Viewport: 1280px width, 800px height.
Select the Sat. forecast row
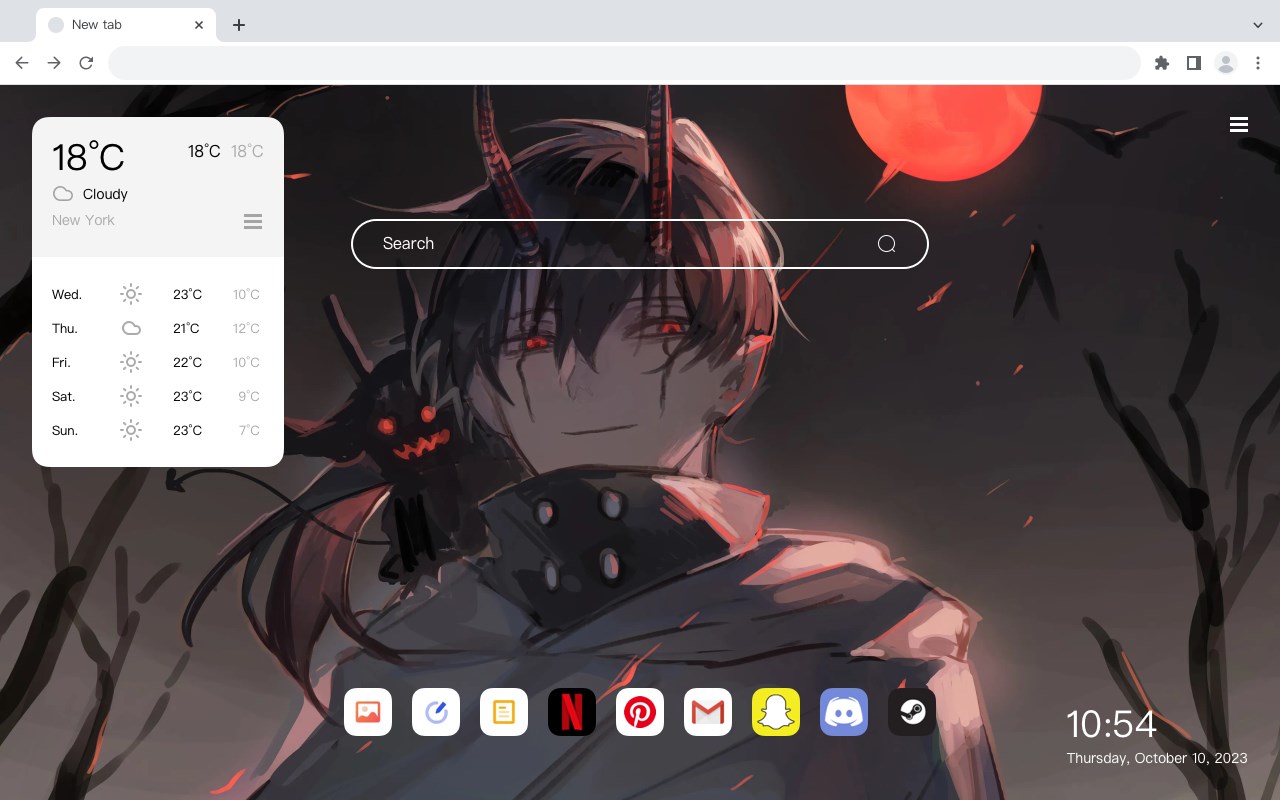click(x=158, y=396)
